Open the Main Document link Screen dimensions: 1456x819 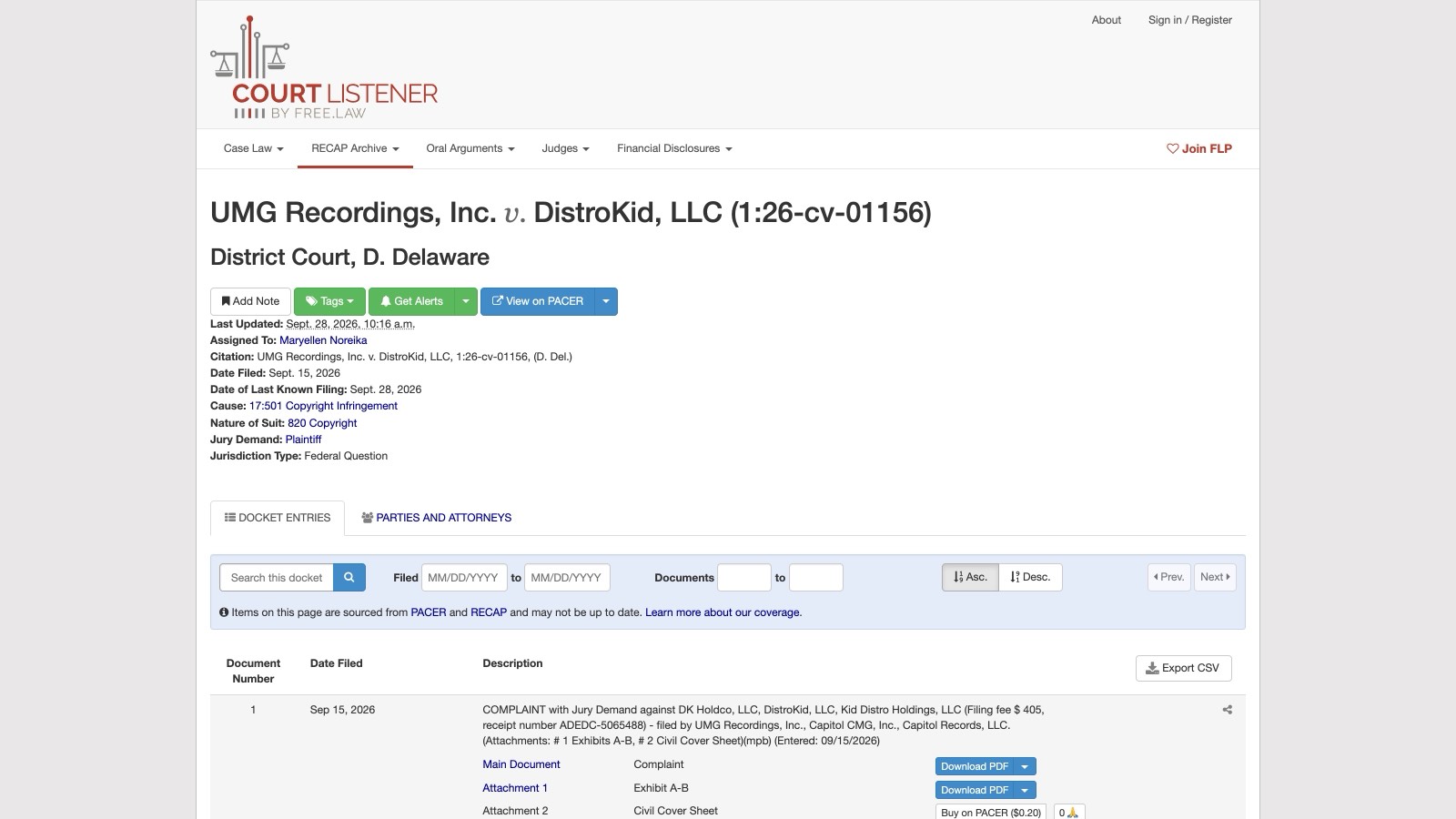pos(521,764)
